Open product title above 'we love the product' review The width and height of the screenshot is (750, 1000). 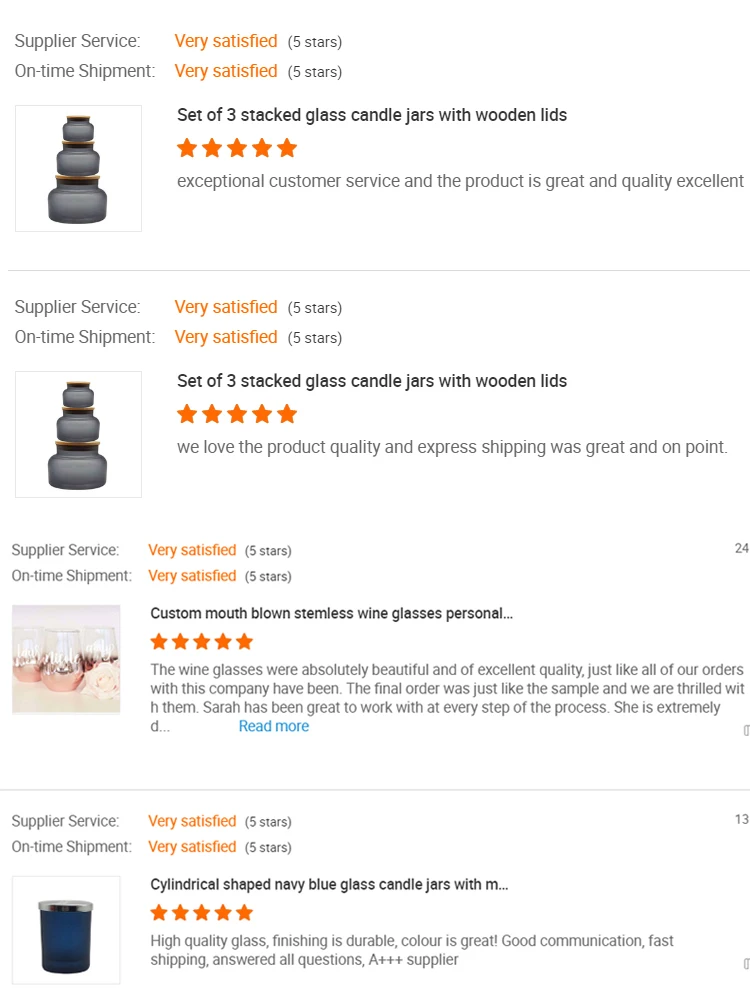(372, 381)
